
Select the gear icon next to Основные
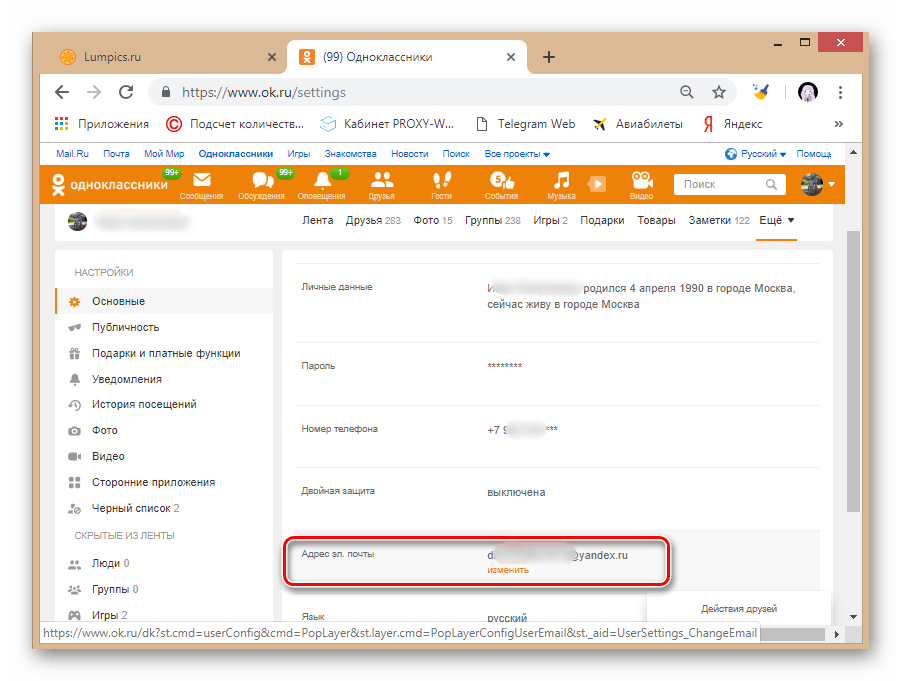click(x=74, y=301)
